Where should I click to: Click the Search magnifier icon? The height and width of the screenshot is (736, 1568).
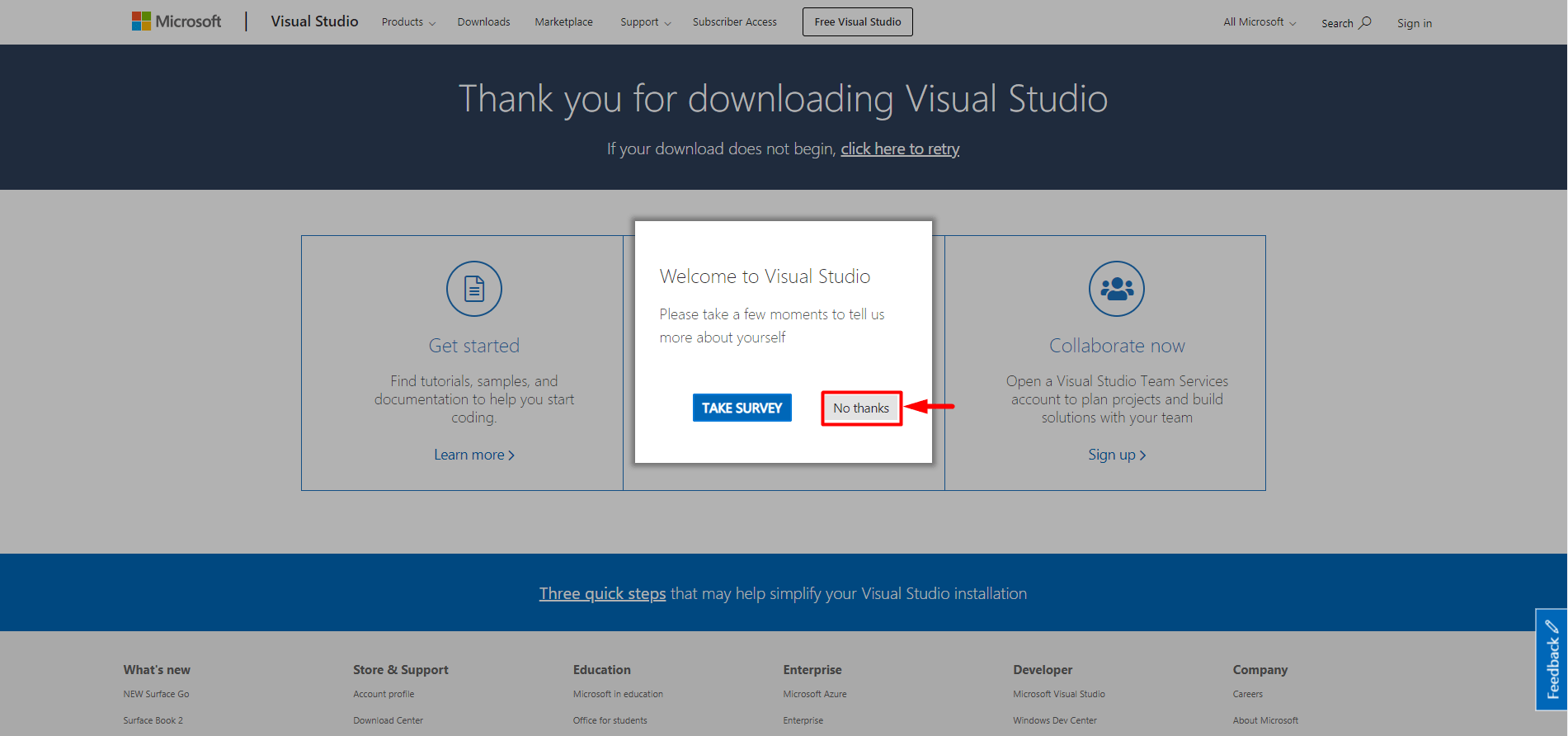pyautogui.click(x=1365, y=22)
